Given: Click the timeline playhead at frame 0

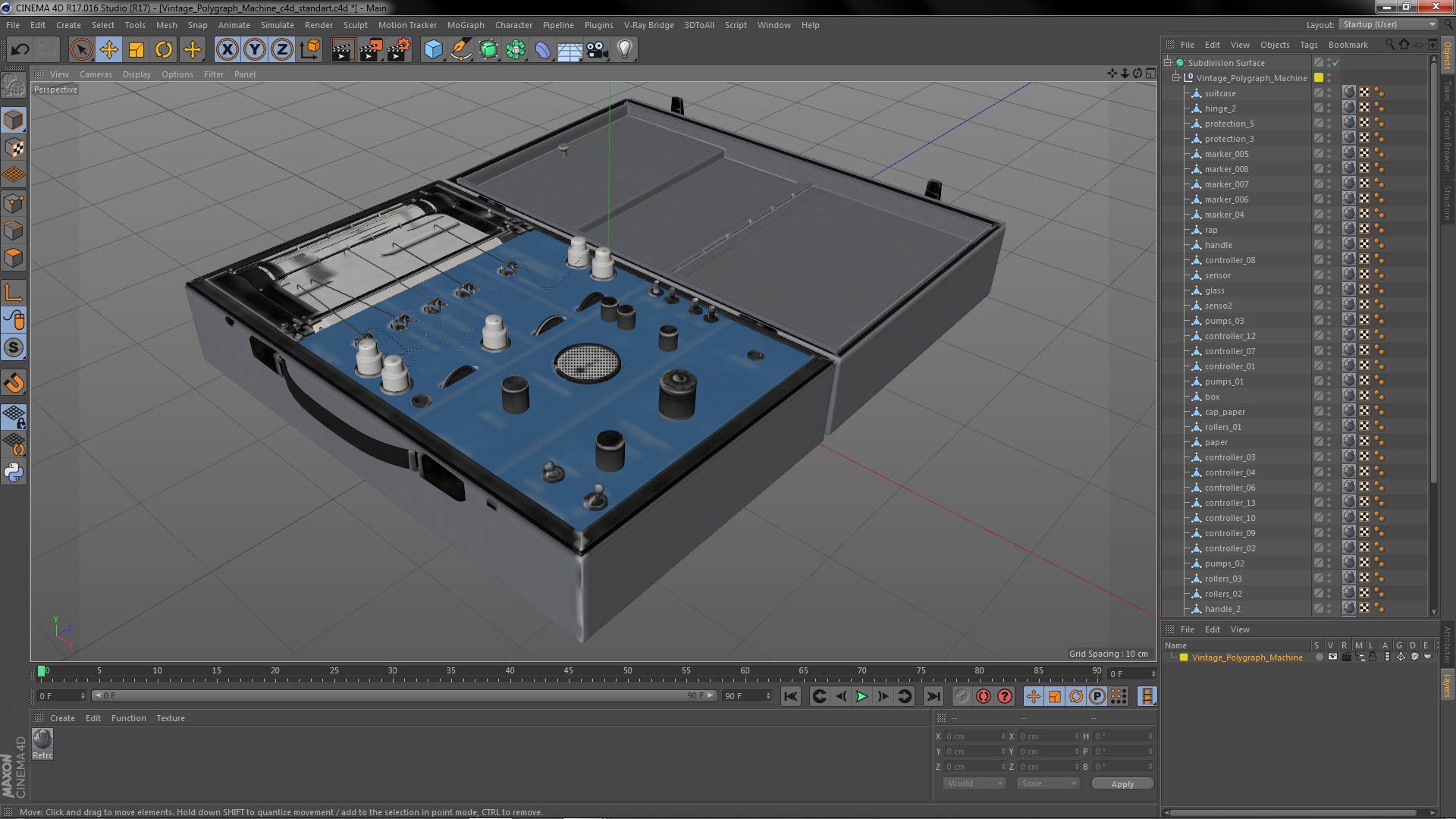Looking at the screenshot, I should [42, 671].
